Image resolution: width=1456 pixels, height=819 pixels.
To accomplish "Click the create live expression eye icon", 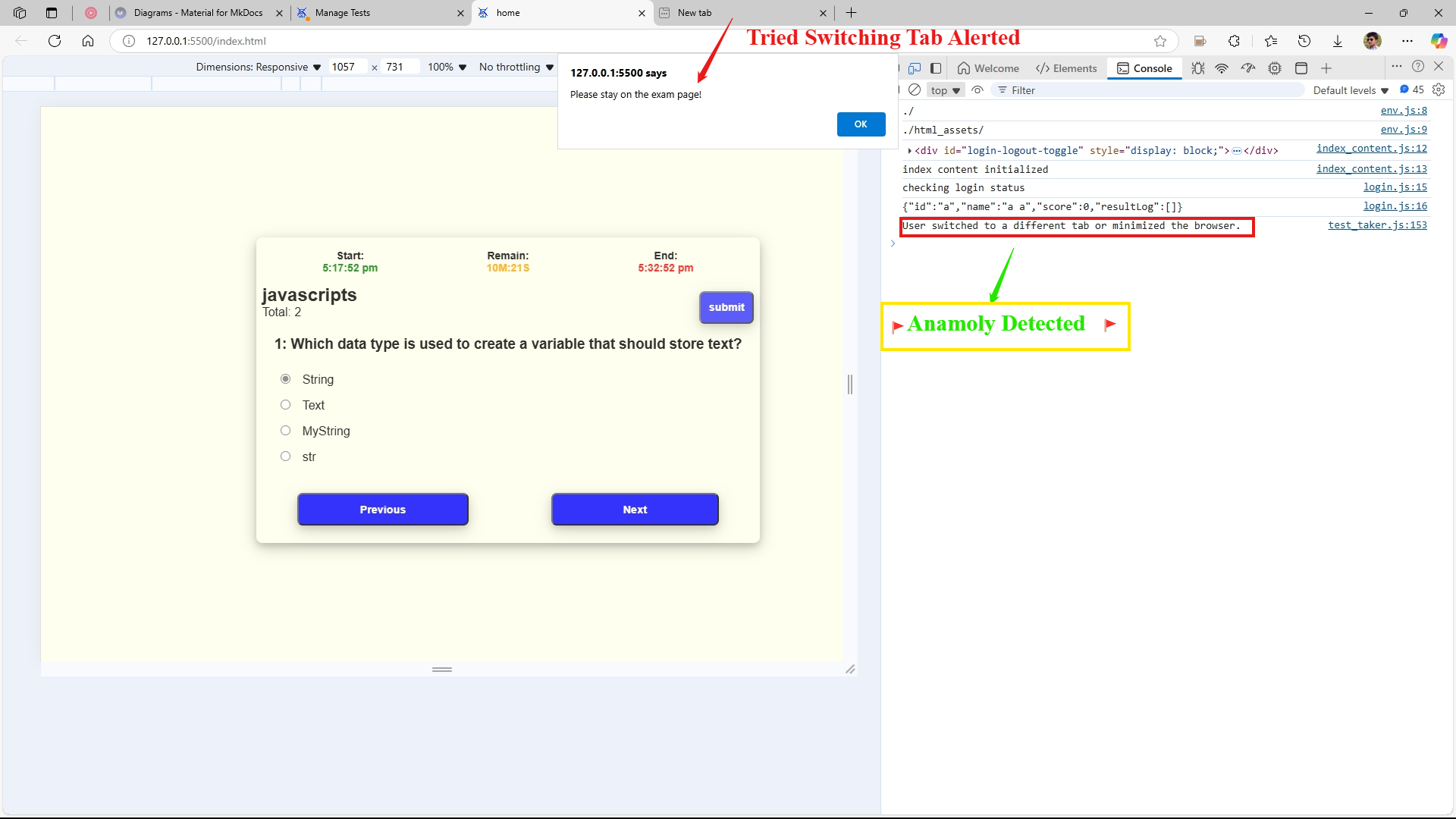I will pyautogui.click(x=977, y=89).
